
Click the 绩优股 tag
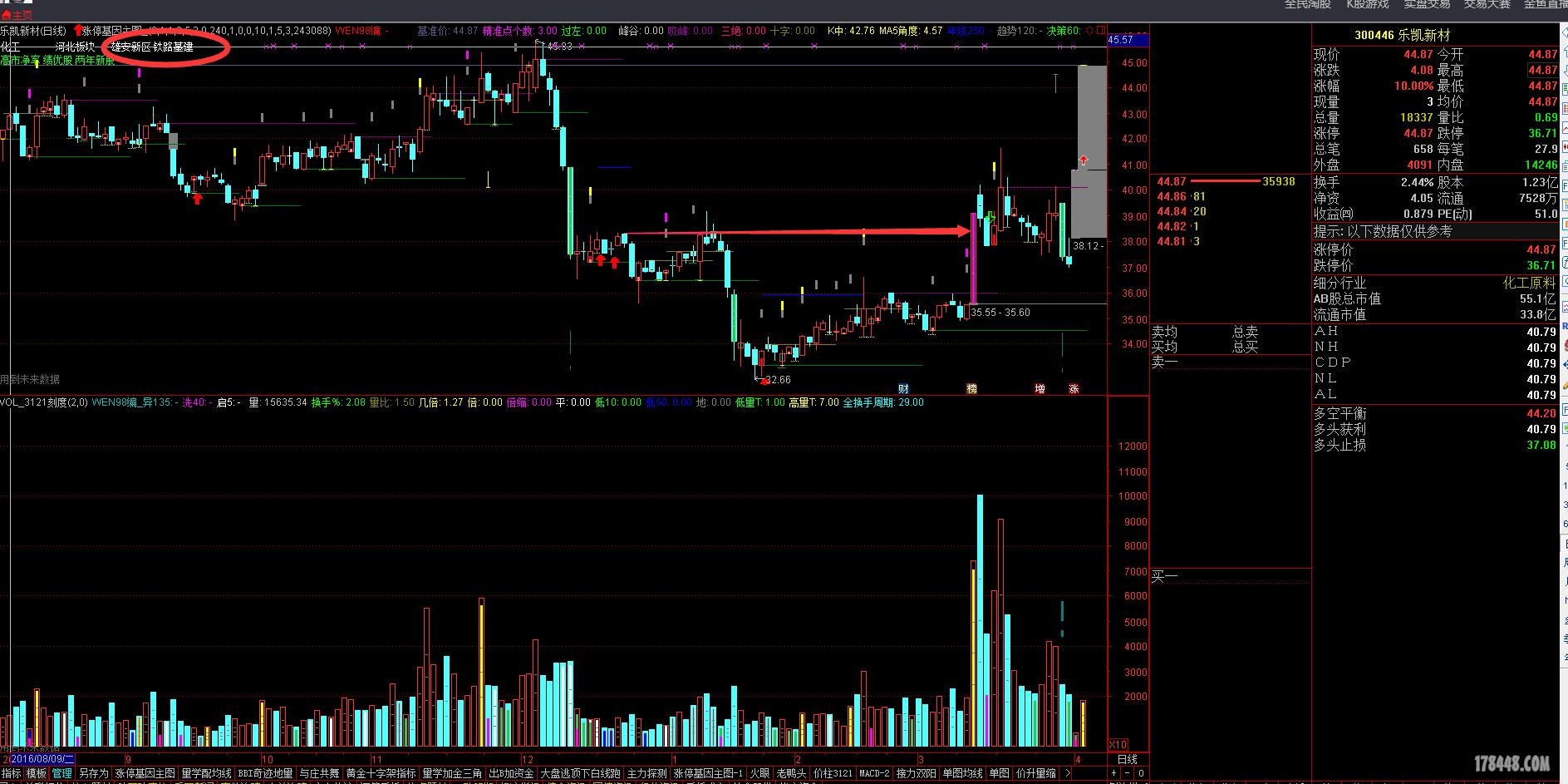click(x=58, y=61)
